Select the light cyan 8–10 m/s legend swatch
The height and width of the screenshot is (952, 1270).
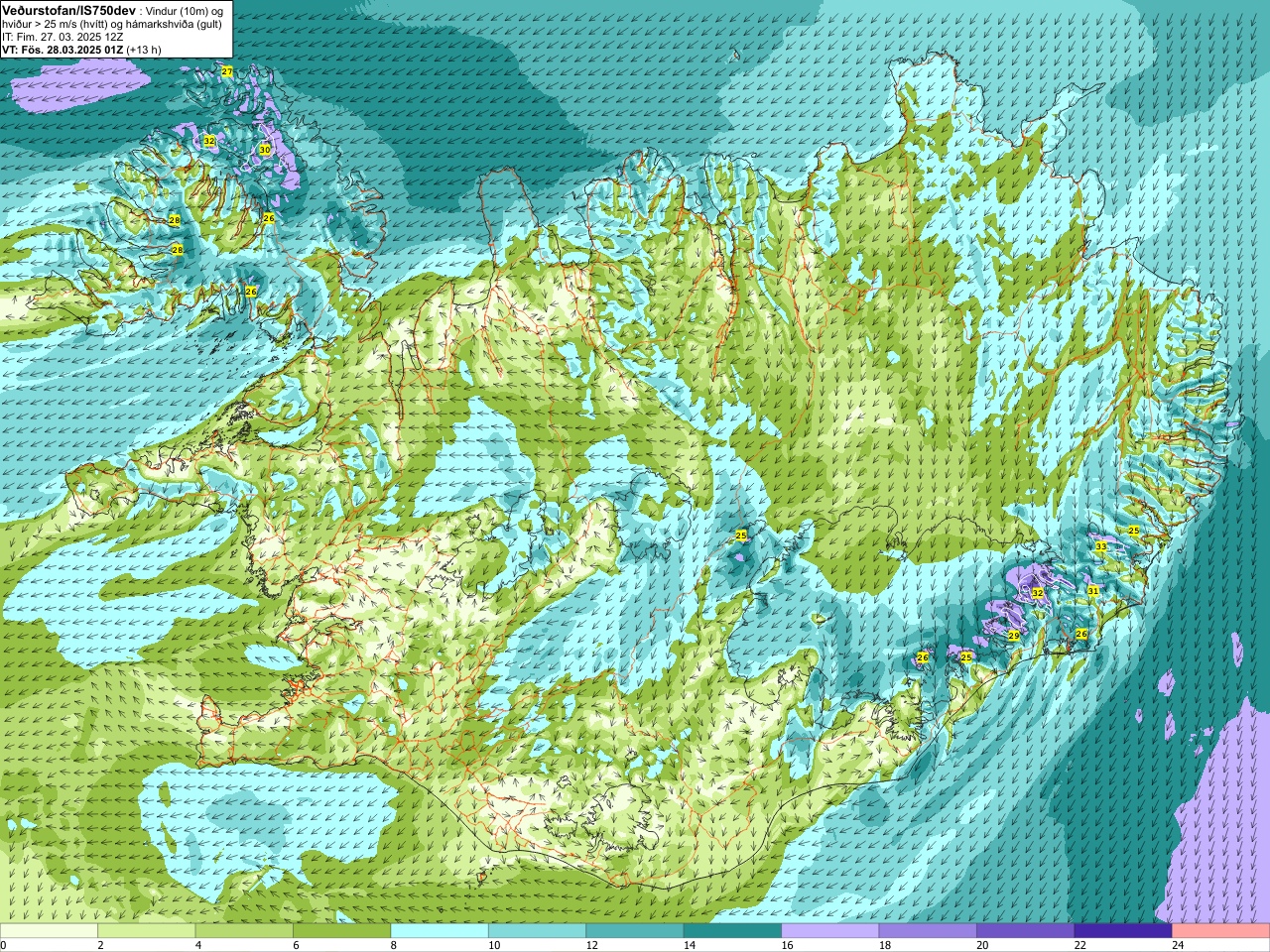click(x=440, y=931)
